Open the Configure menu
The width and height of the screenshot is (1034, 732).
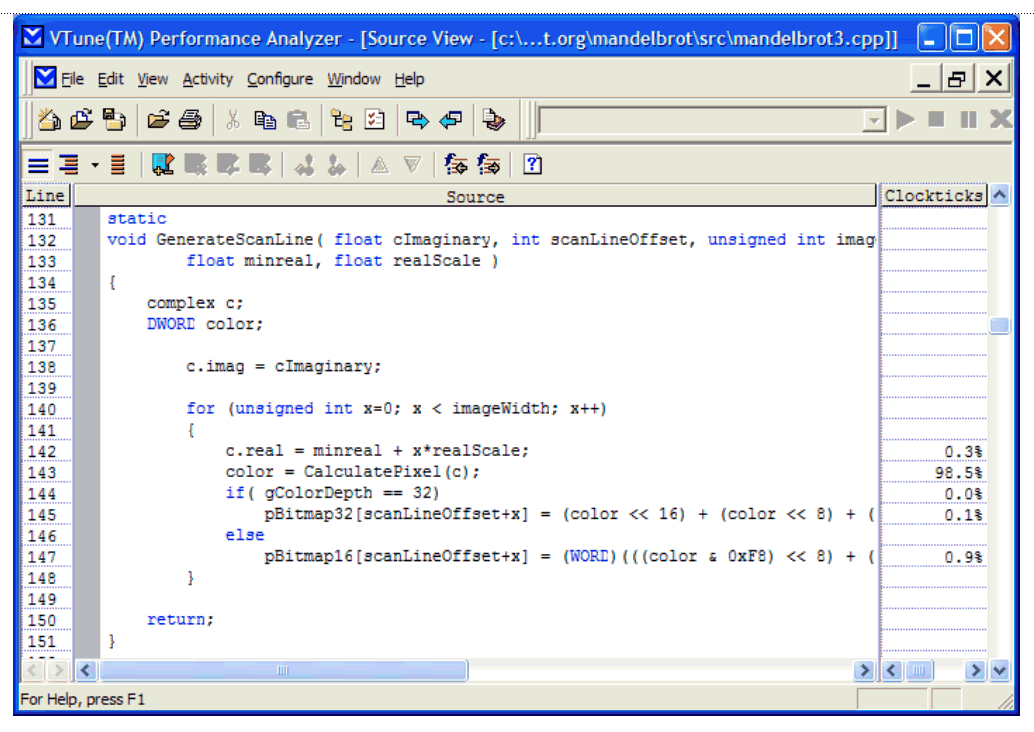[x=280, y=79]
